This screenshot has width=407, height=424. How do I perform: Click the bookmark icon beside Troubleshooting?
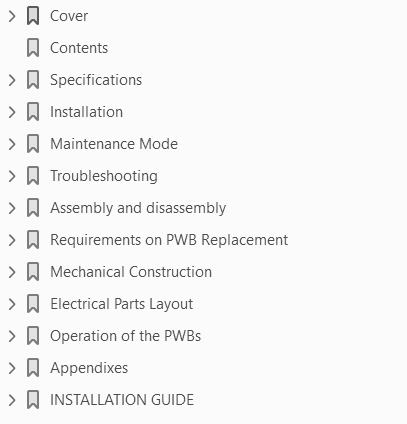[33, 176]
